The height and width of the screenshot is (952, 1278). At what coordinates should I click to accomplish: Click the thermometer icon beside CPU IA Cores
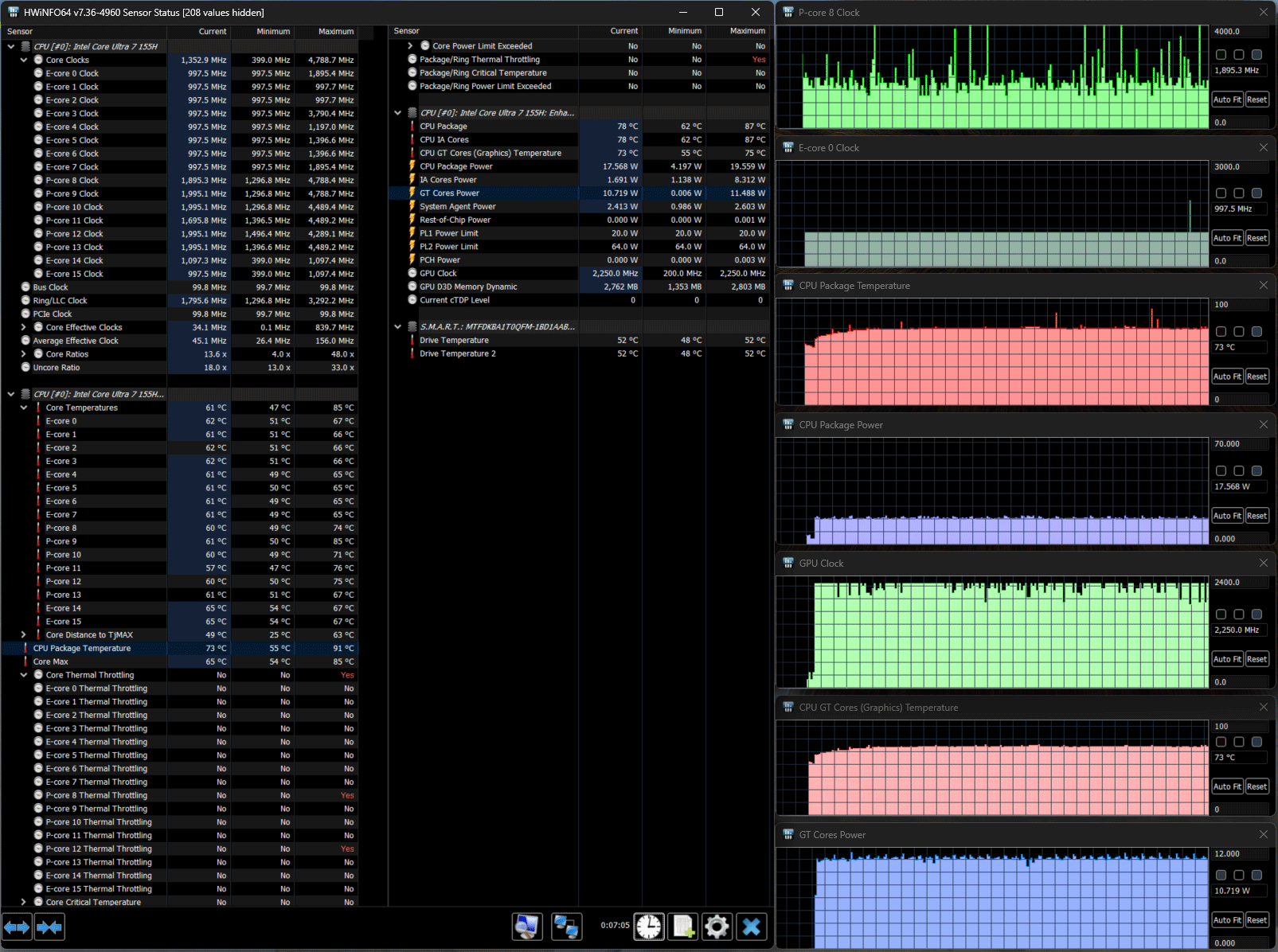pyautogui.click(x=412, y=139)
